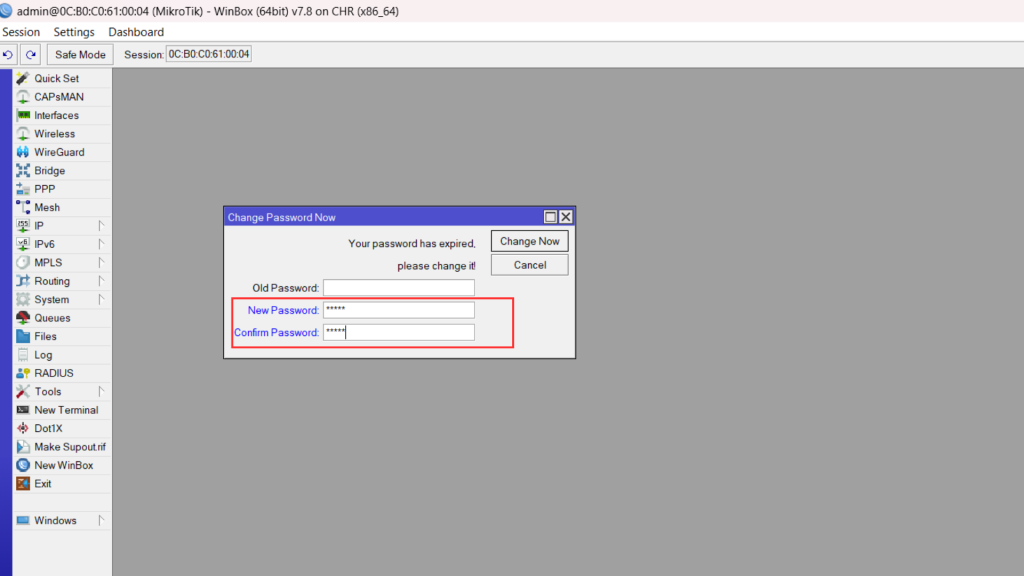Open the Session menu
The width and height of the screenshot is (1024, 576).
[x=21, y=32]
